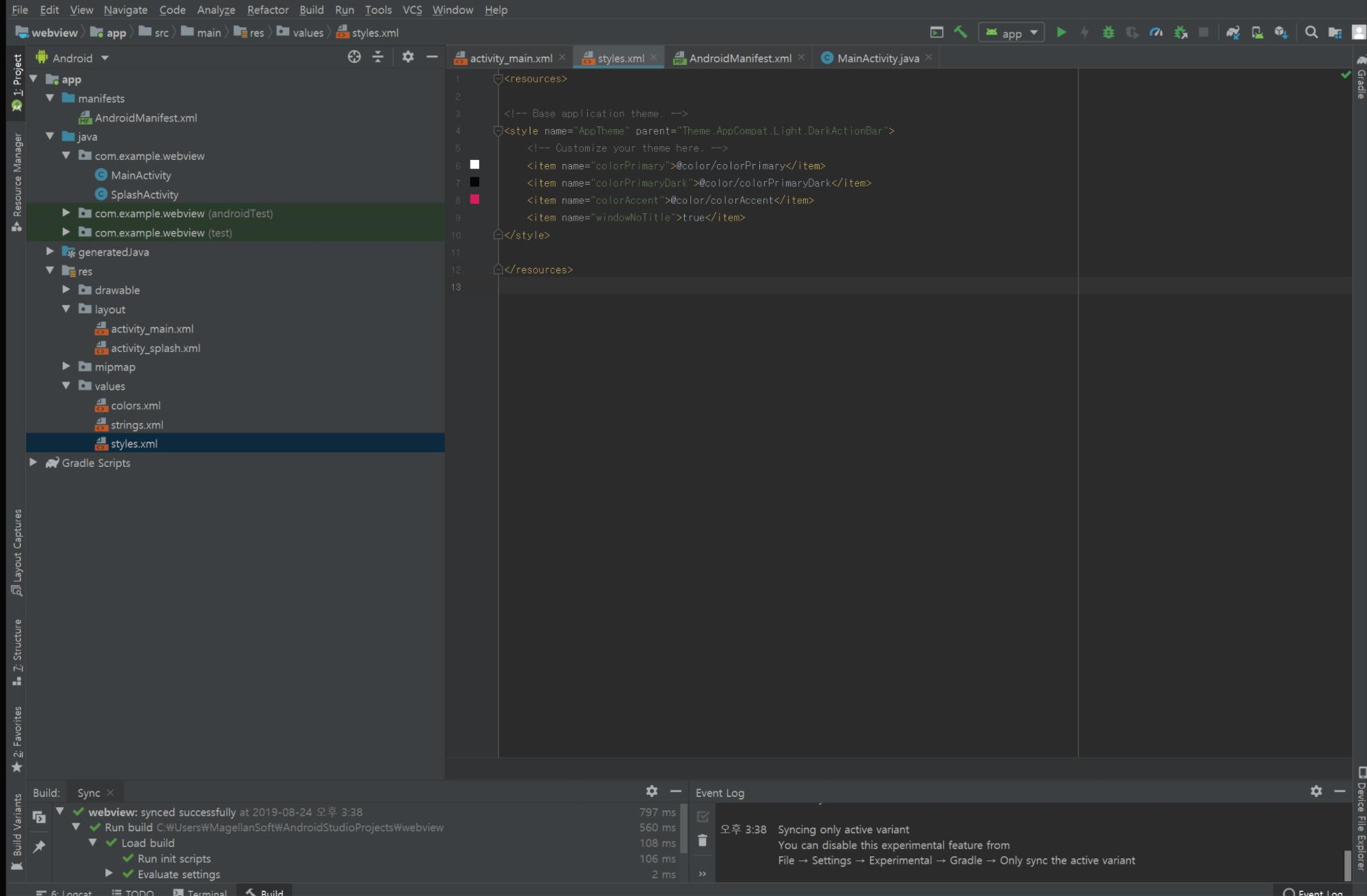Open the Android profiler gauge icon

click(x=1156, y=32)
